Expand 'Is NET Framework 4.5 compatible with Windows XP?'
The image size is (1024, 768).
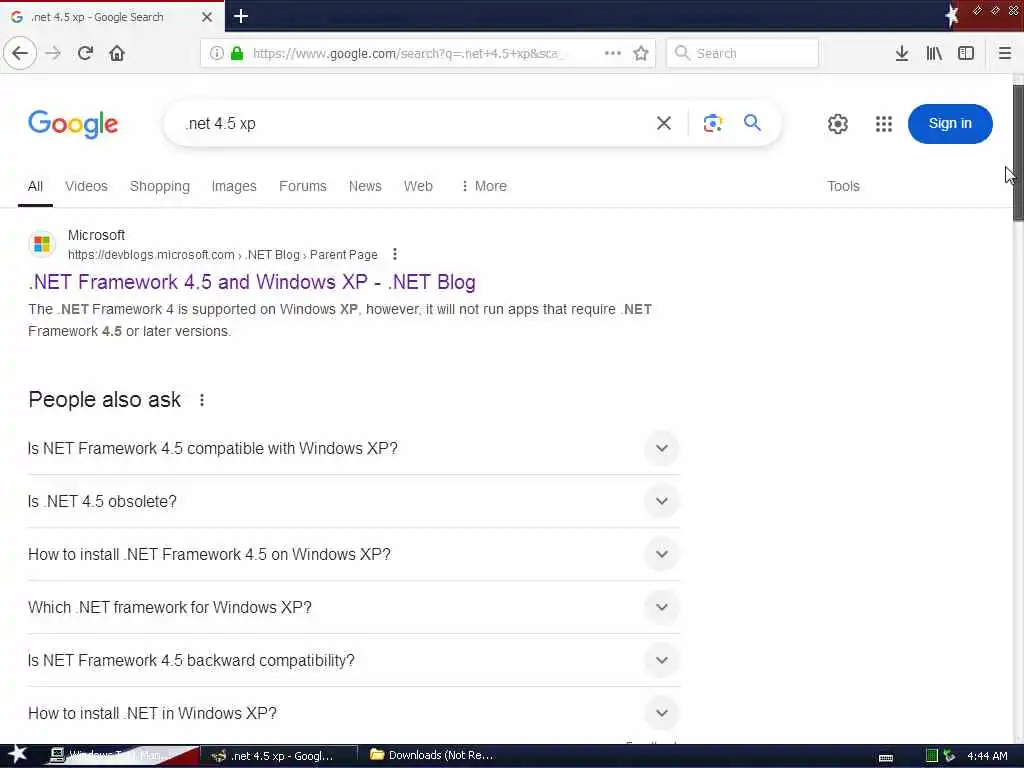pyautogui.click(x=353, y=449)
